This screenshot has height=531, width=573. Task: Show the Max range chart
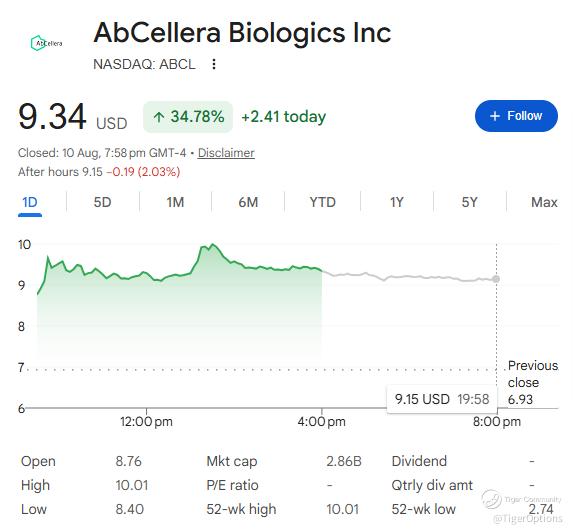544,202
